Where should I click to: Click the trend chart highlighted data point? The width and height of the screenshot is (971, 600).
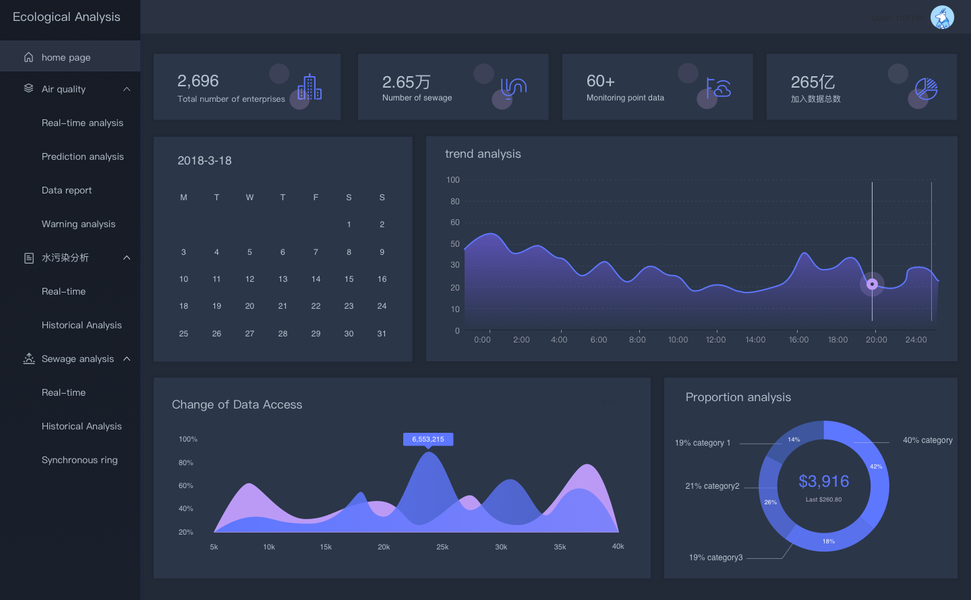tap(872, 284)
